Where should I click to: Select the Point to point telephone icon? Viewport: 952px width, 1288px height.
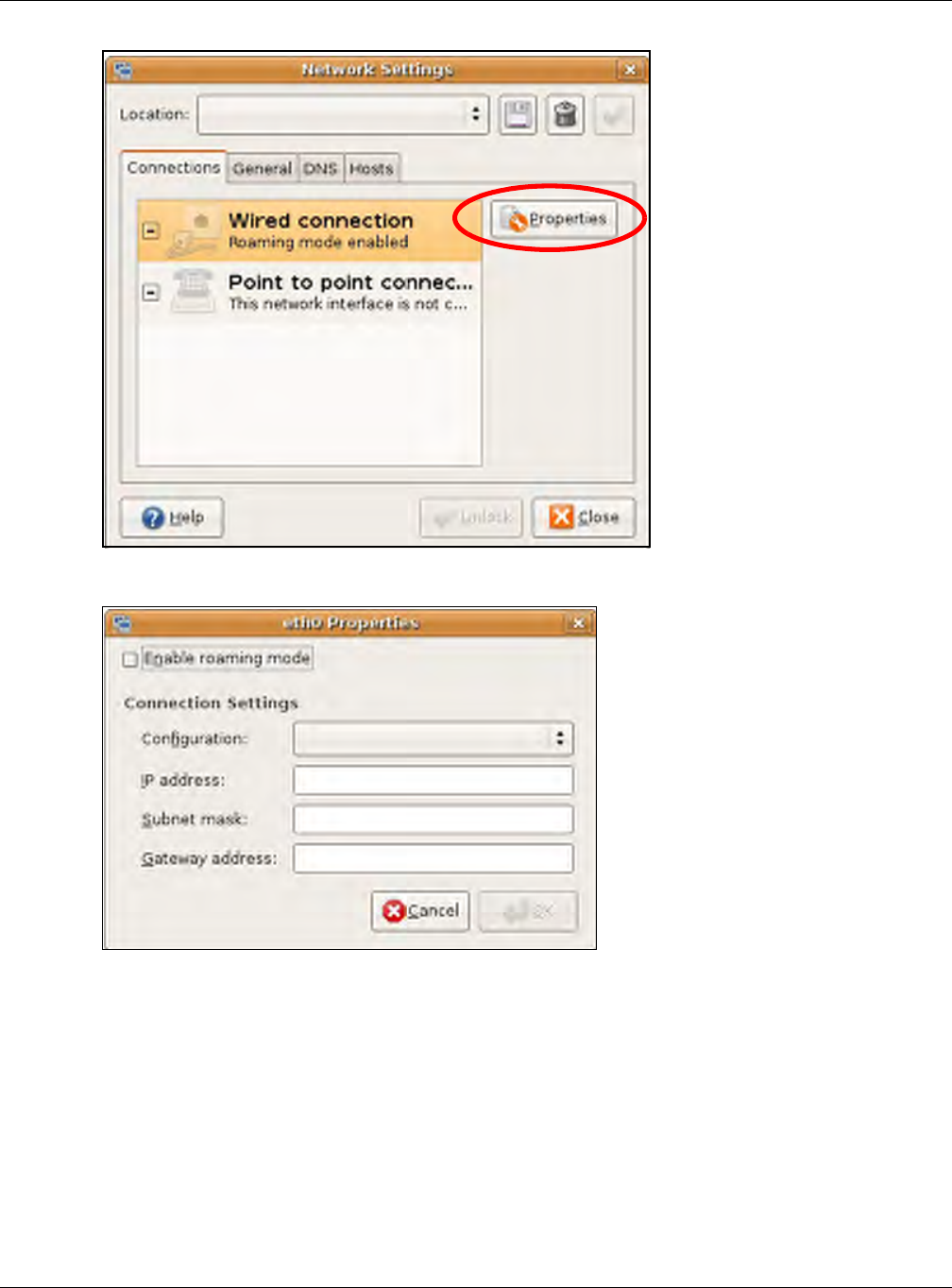click(x=194, y=292)
